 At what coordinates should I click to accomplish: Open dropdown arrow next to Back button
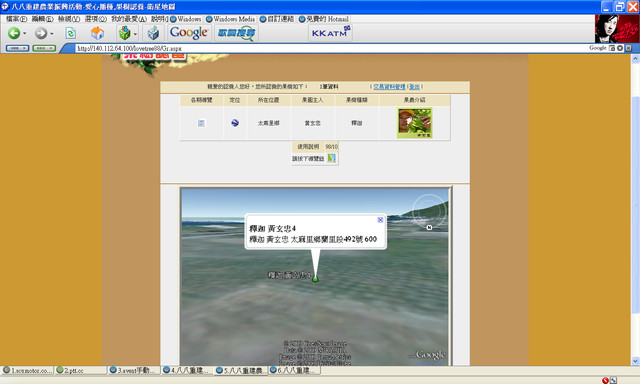pyautogui.click(x=25, y=33)
